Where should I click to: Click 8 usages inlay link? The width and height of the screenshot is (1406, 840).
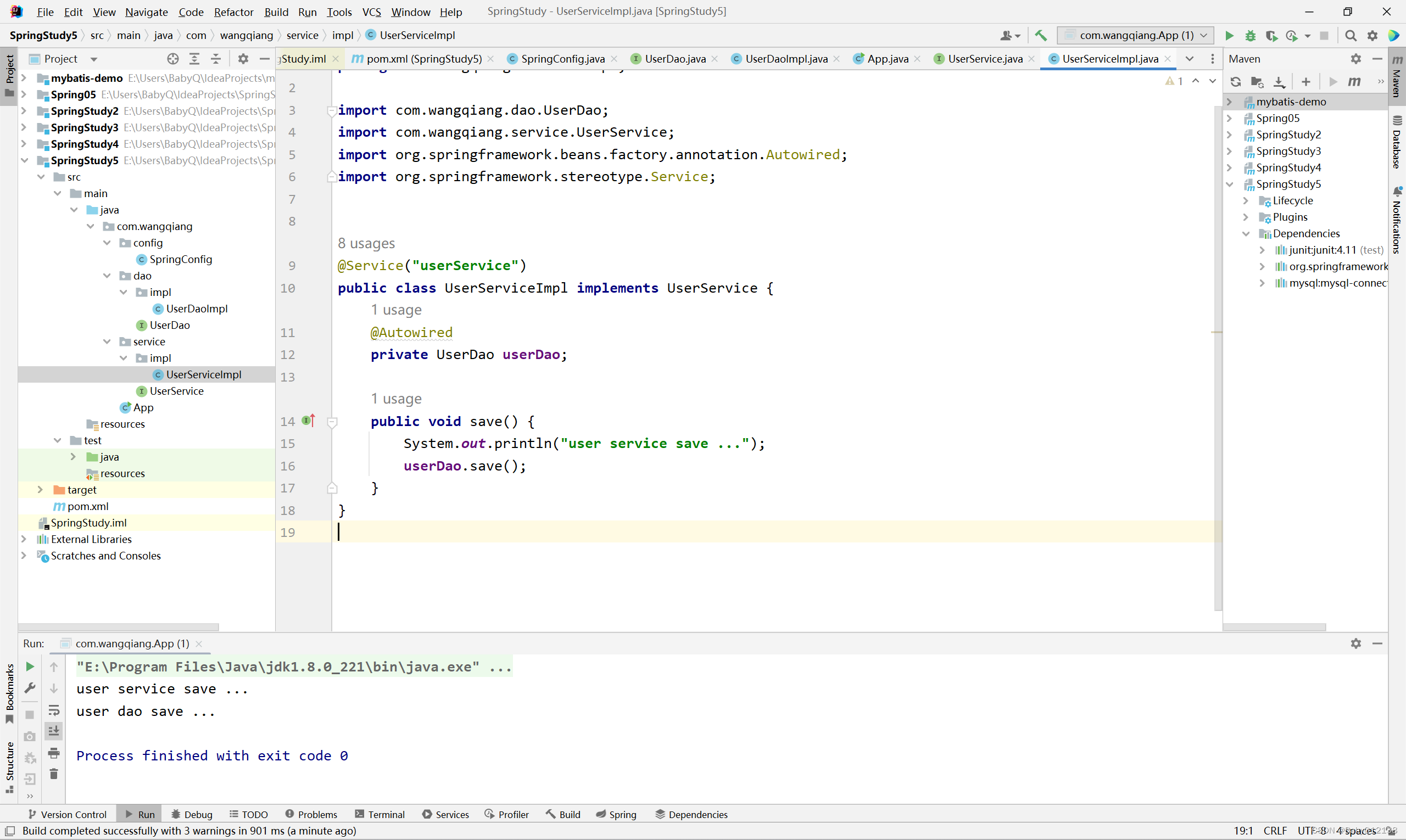[x=366, y=243]
